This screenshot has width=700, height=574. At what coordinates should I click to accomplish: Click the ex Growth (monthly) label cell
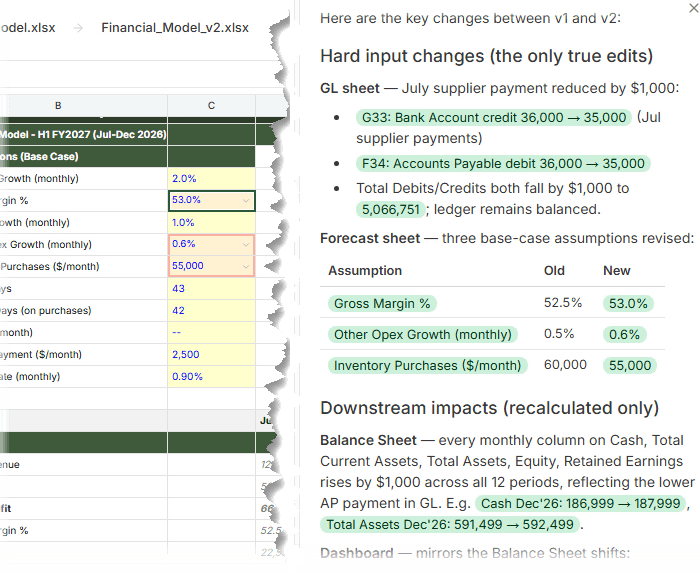pyautogui.click(x=83, y=245)
